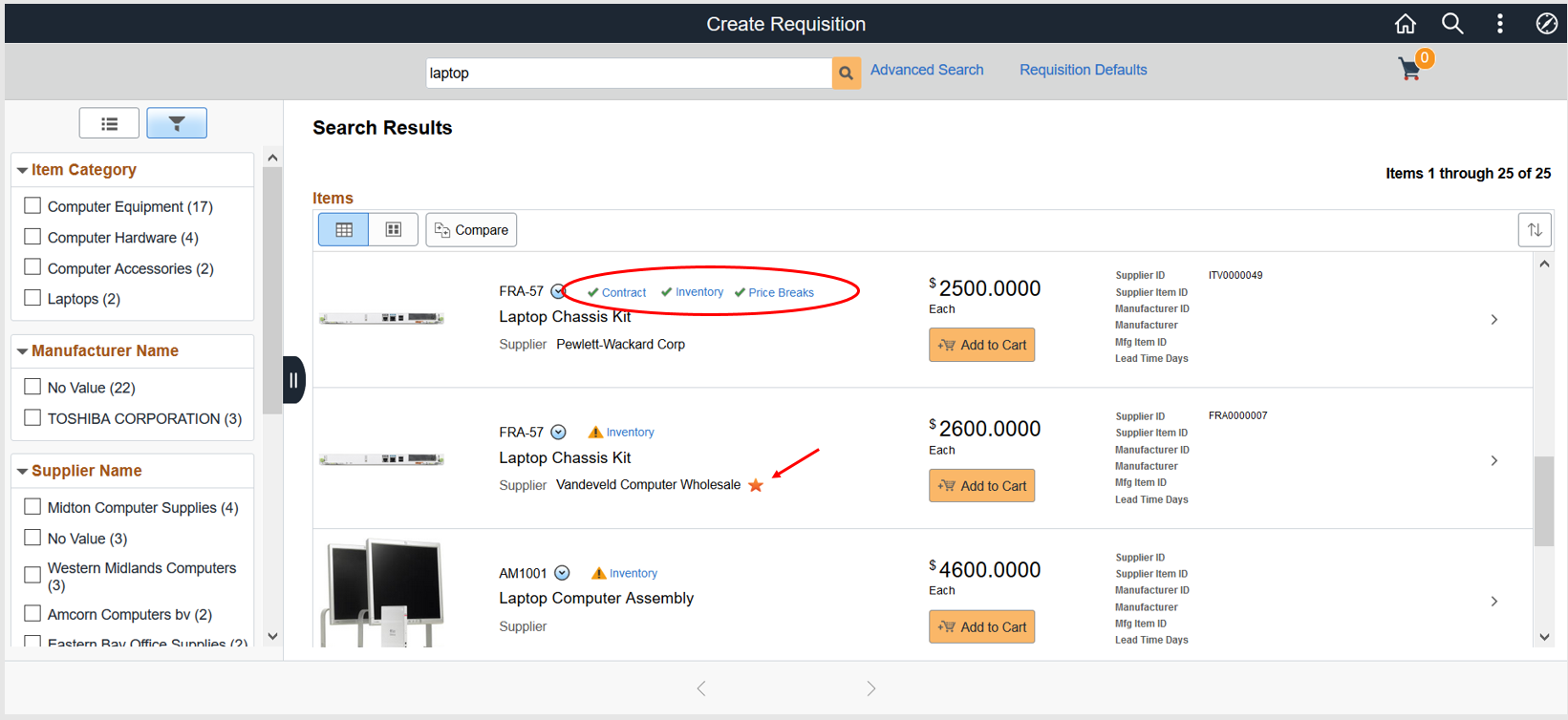Add the $2500 Laptop Chassis Kit to cart

click(981, 345)
